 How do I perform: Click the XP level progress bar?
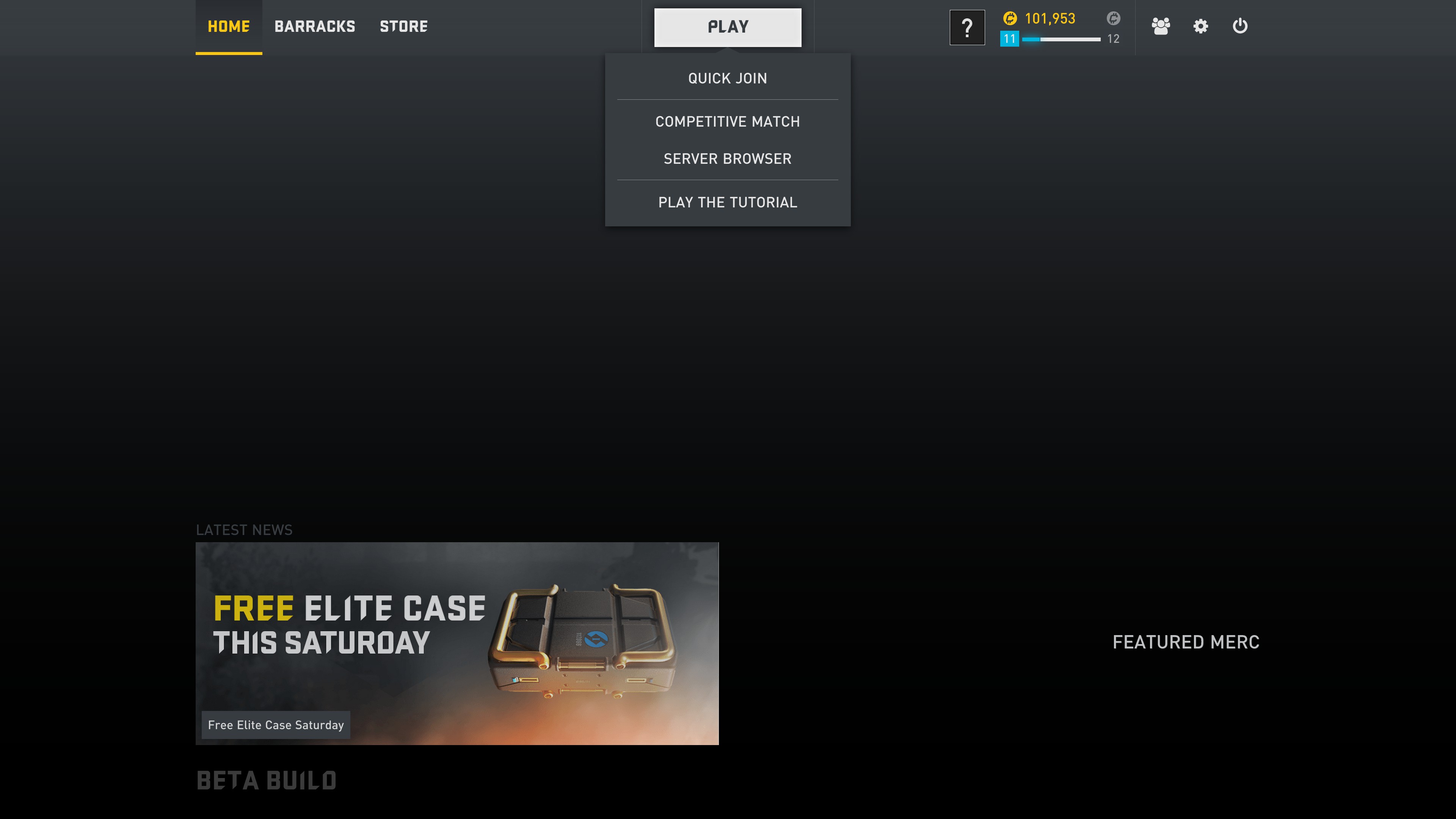(x=1061, y=39)
